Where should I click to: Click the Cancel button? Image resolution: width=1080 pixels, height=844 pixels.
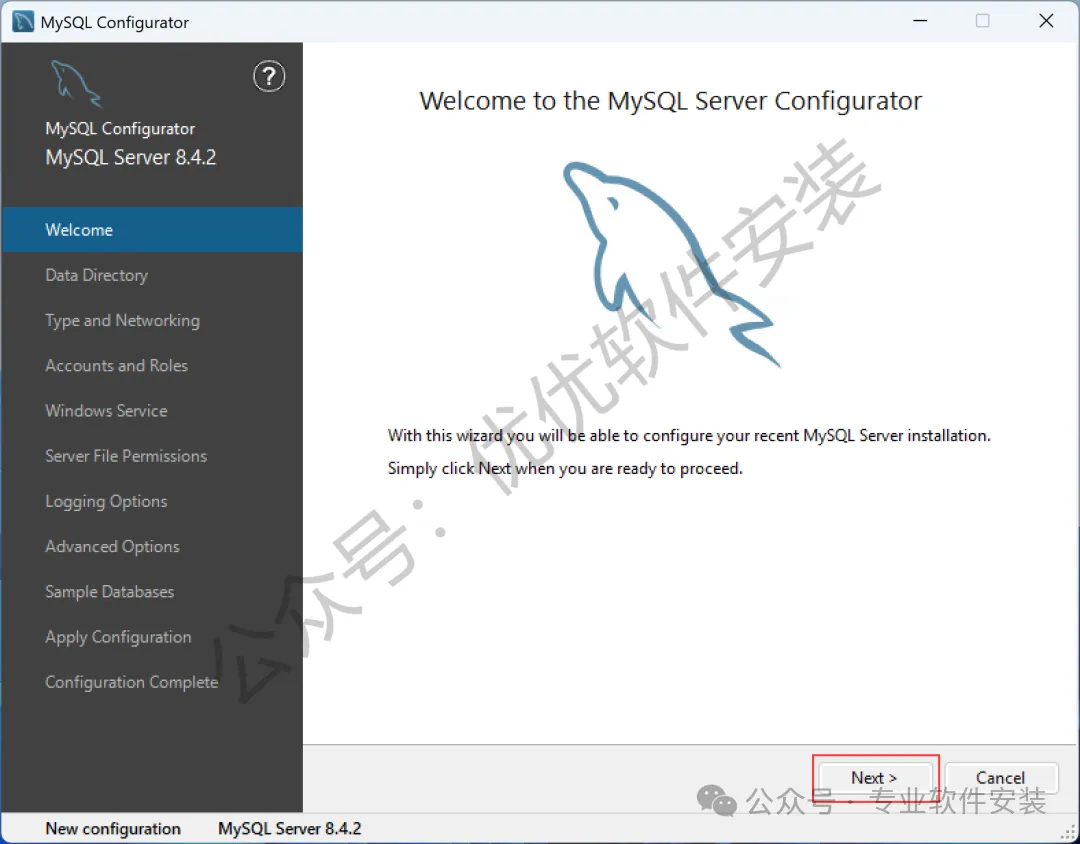point(1001,778)
